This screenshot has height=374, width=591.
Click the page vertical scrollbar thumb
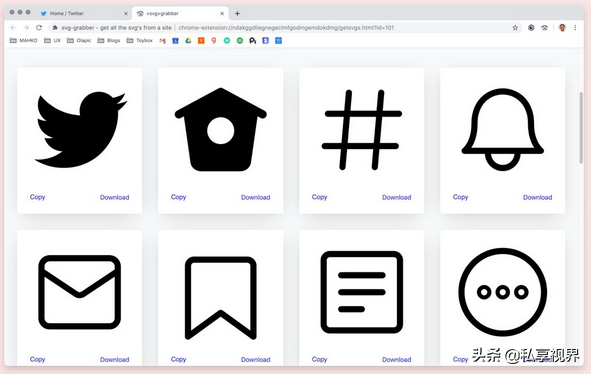pos(581,127)
